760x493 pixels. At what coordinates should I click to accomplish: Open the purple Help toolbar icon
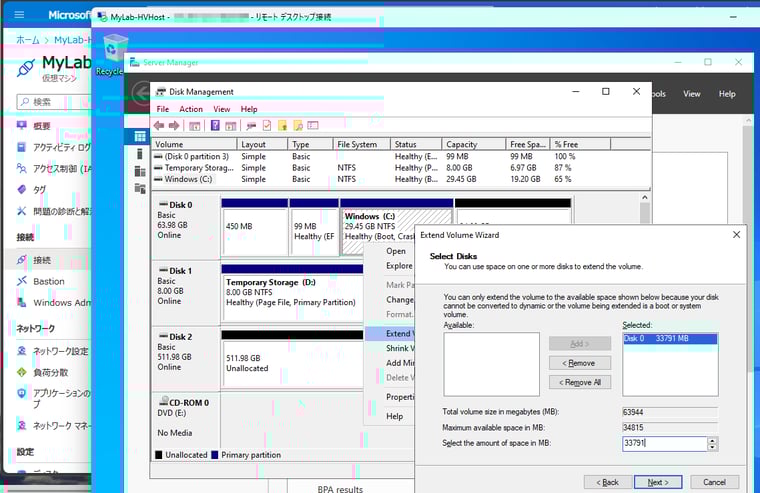pos(215,126)
